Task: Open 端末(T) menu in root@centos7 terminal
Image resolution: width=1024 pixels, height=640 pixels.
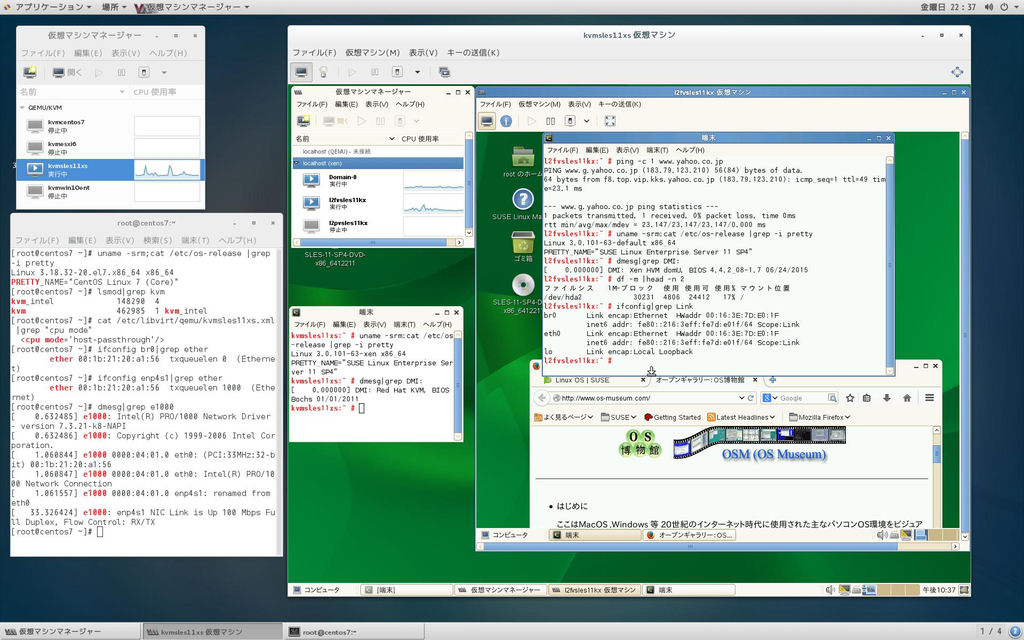Action: coord(195,240)
